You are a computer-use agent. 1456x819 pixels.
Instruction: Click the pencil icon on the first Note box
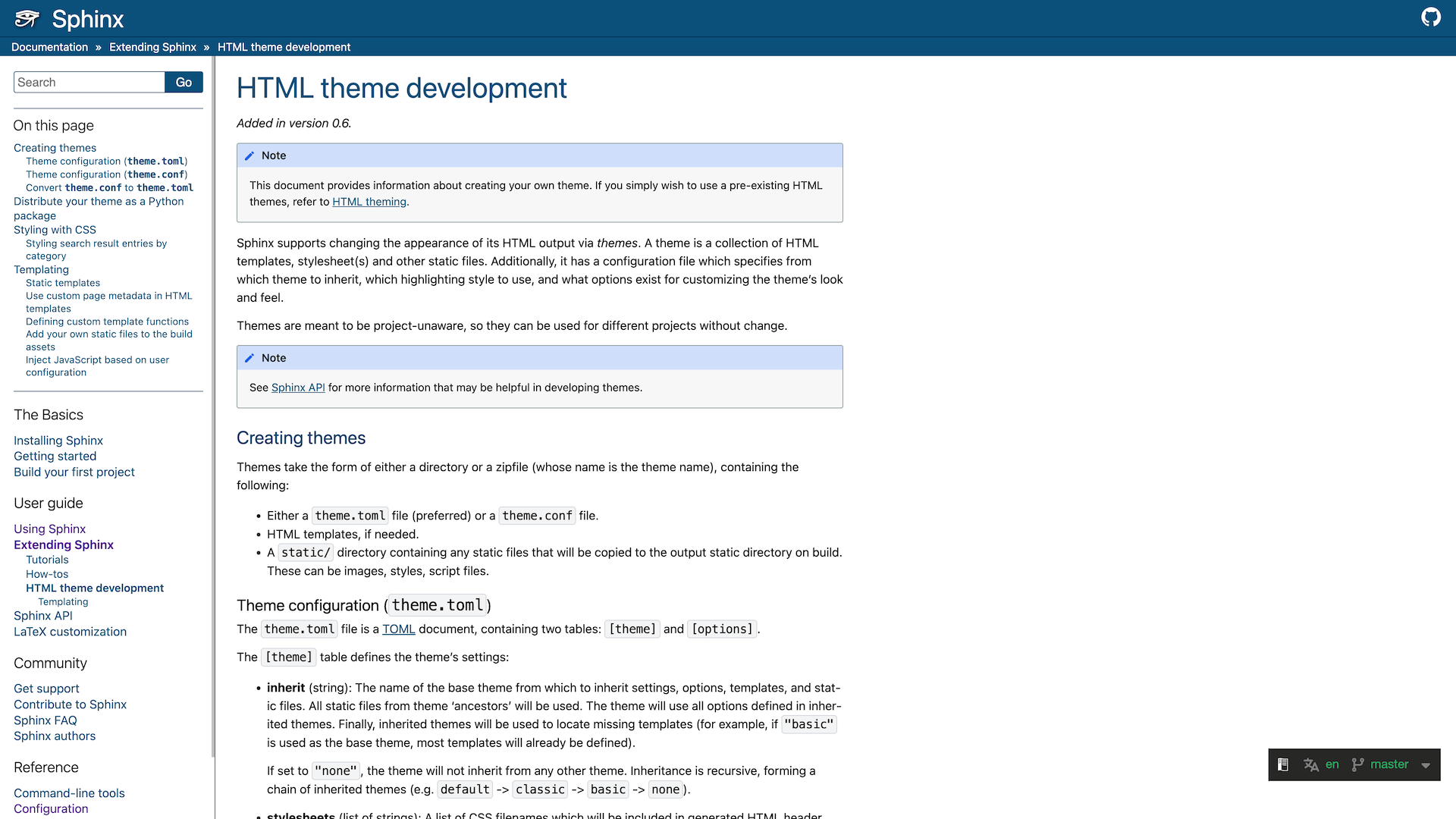pos(250,155)
